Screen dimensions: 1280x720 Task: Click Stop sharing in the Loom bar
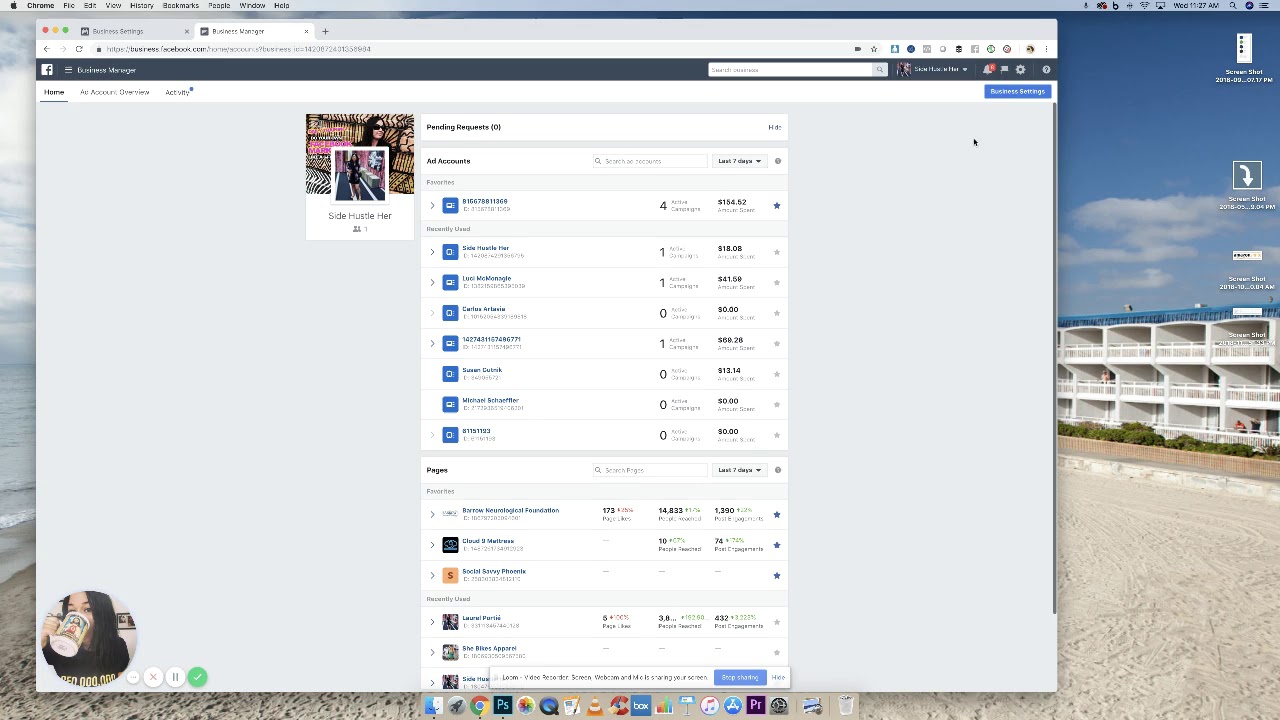pyautogui.click(x=740, y=678)
